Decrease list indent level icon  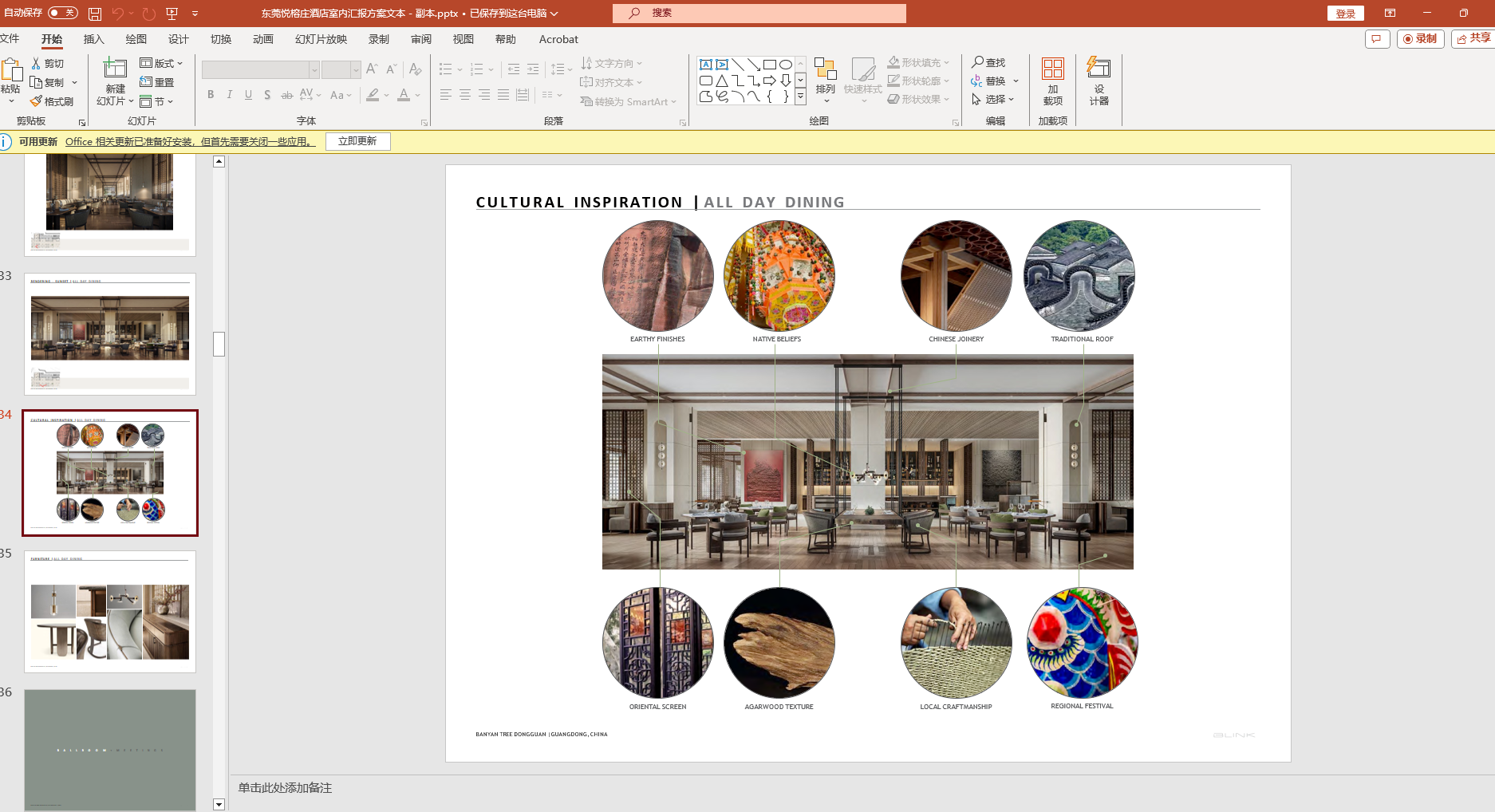click(514, 69)
